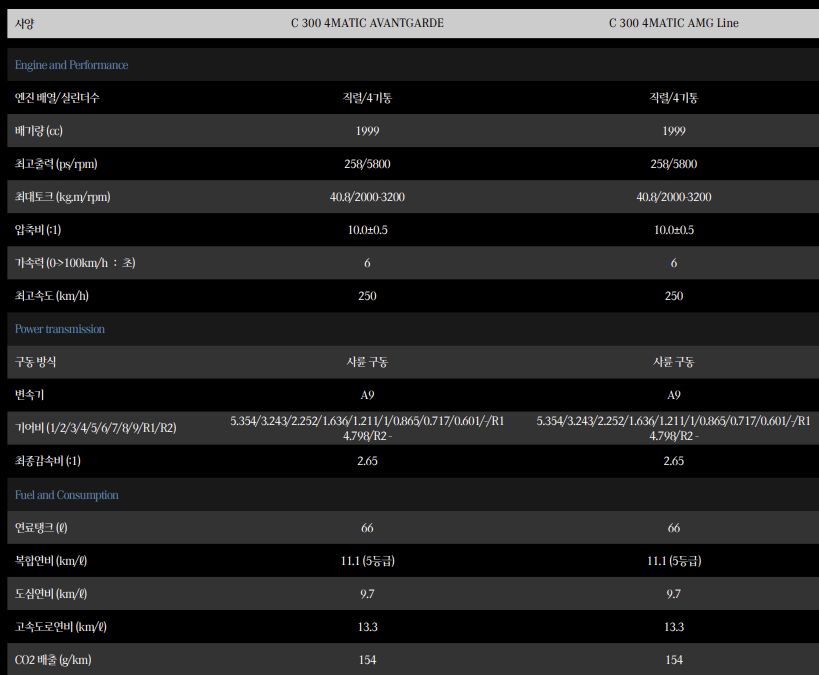
Task: Click AVANTGARDE fuel tank value '66'
Action: tap(367, 528)
